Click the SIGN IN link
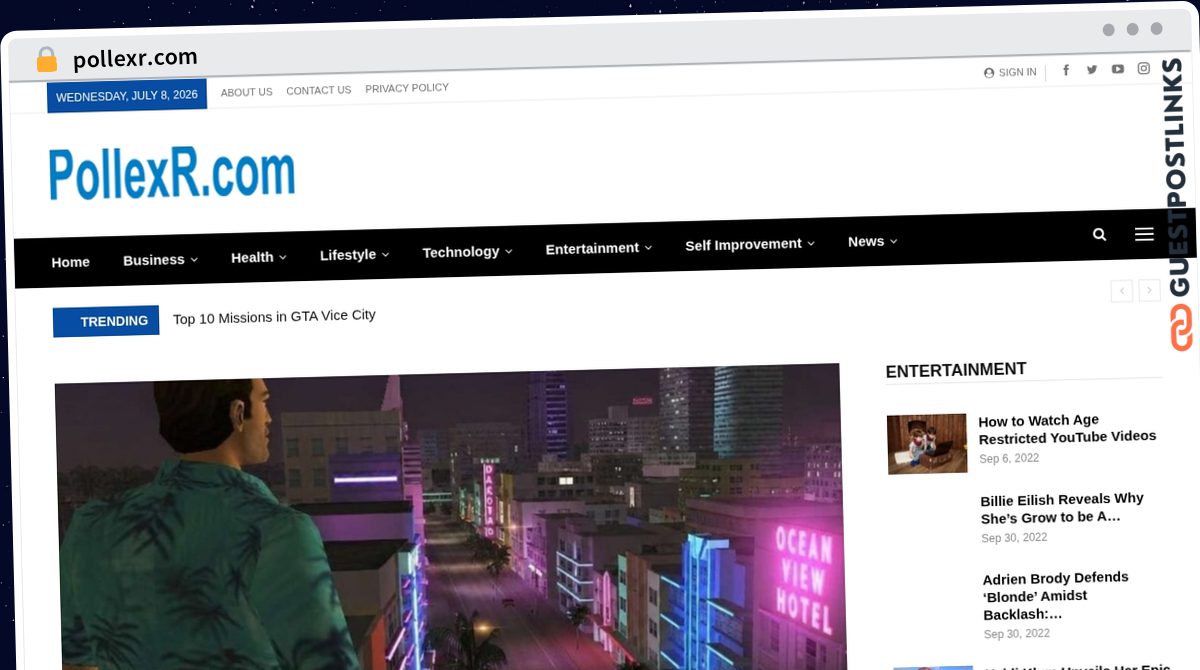Screen dimensions: 1200x670 click(x=1010, y=72)
